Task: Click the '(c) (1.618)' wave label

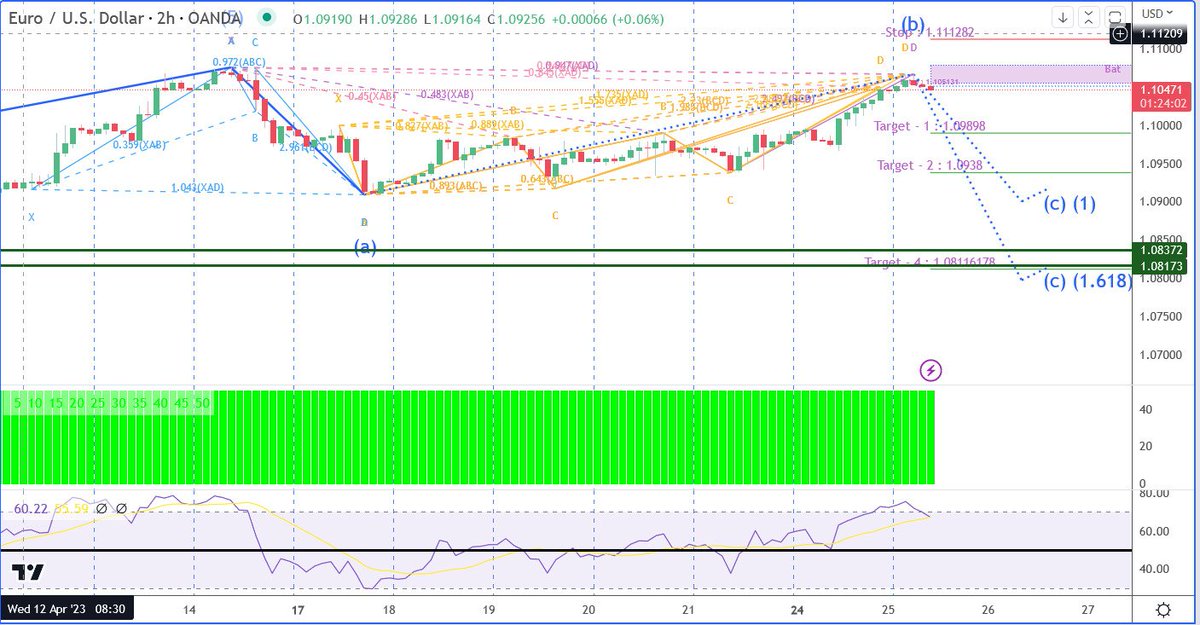Action: (1088, 282)
